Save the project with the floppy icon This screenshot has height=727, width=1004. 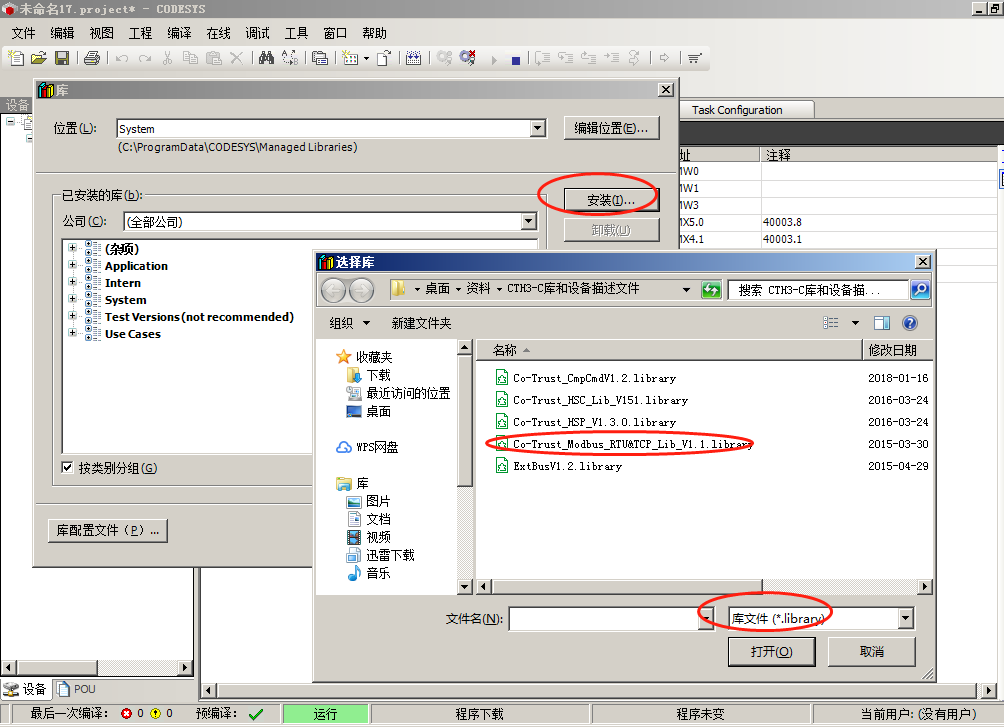[62, 58]
